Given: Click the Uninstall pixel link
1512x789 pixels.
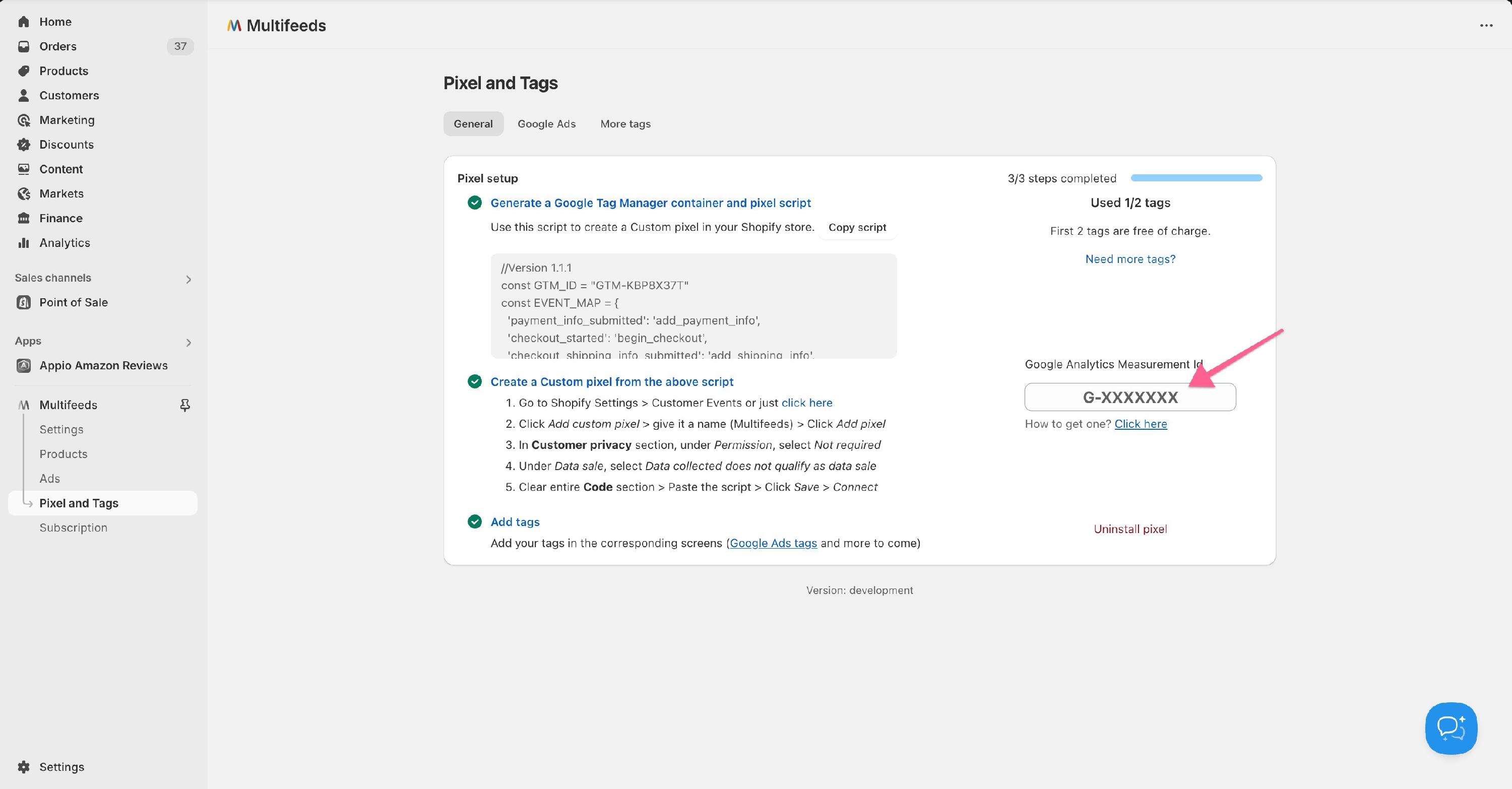Looking at the screenshot, I should coord(1130,529).
